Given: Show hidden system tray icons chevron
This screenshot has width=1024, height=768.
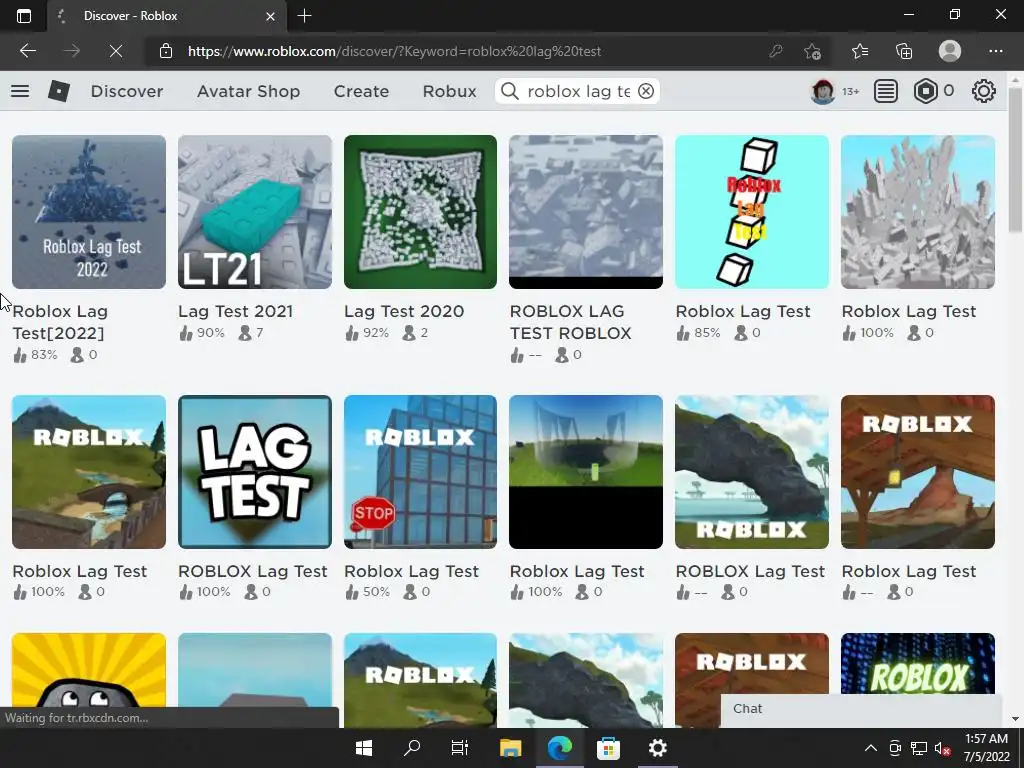Looking at the screenshot, I should coord(871,748).
